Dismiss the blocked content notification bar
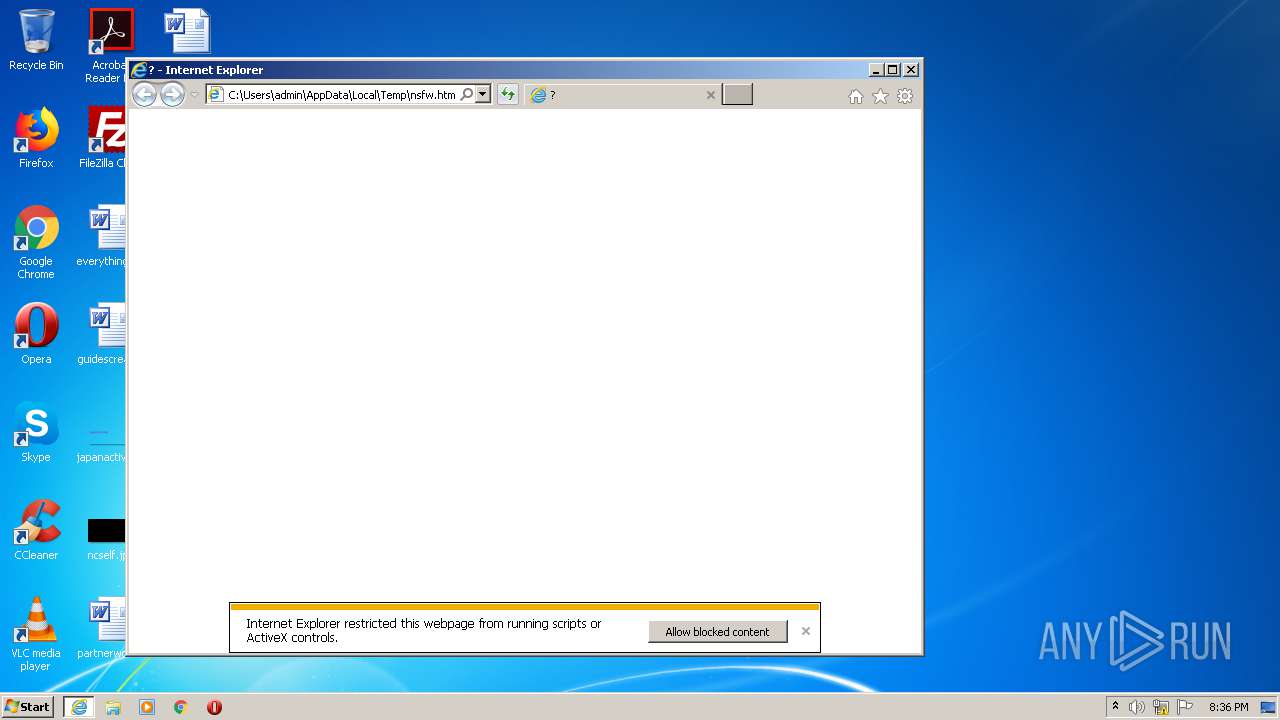 tap(806, 631)
